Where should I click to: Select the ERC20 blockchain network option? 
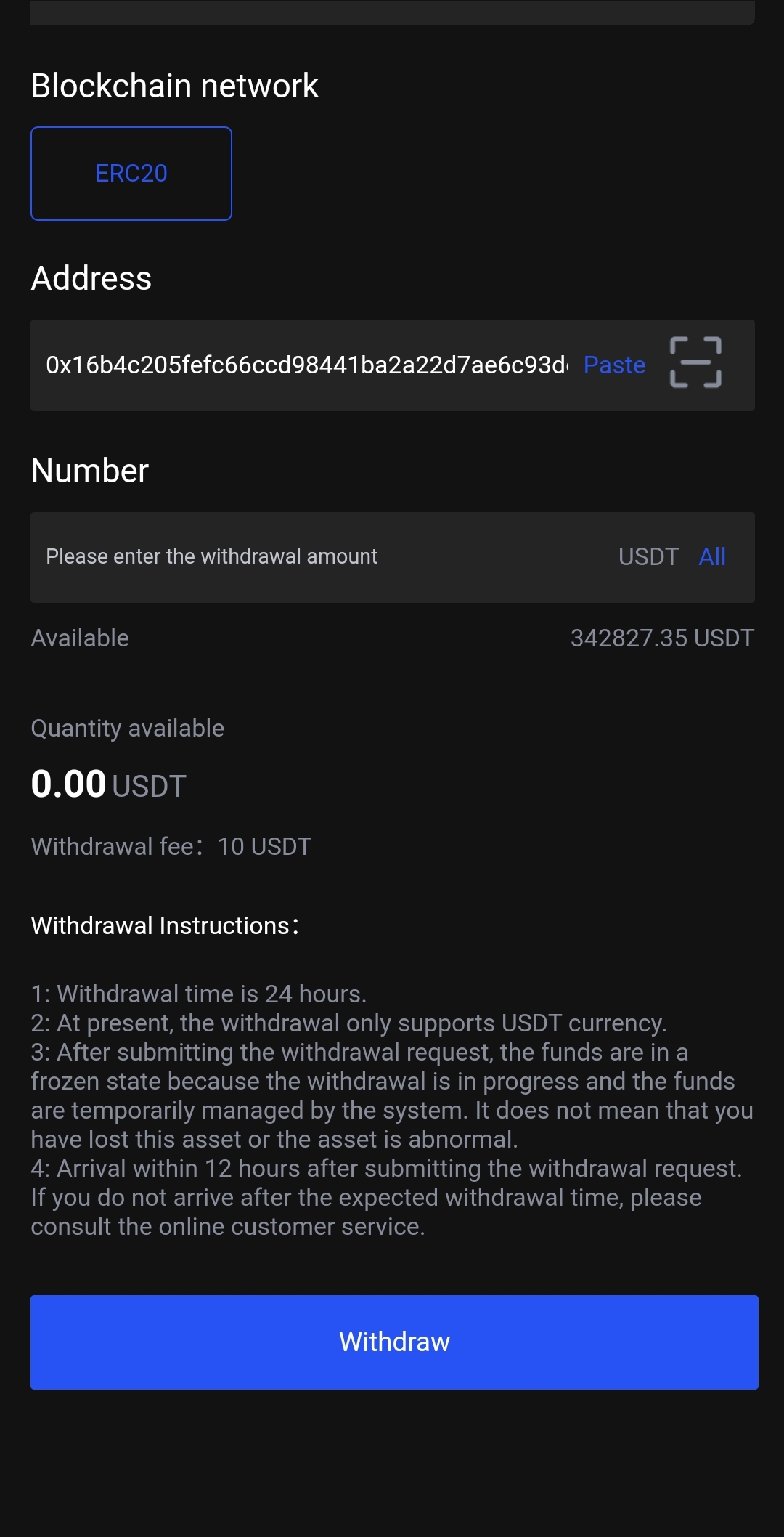tap(131, 174)
